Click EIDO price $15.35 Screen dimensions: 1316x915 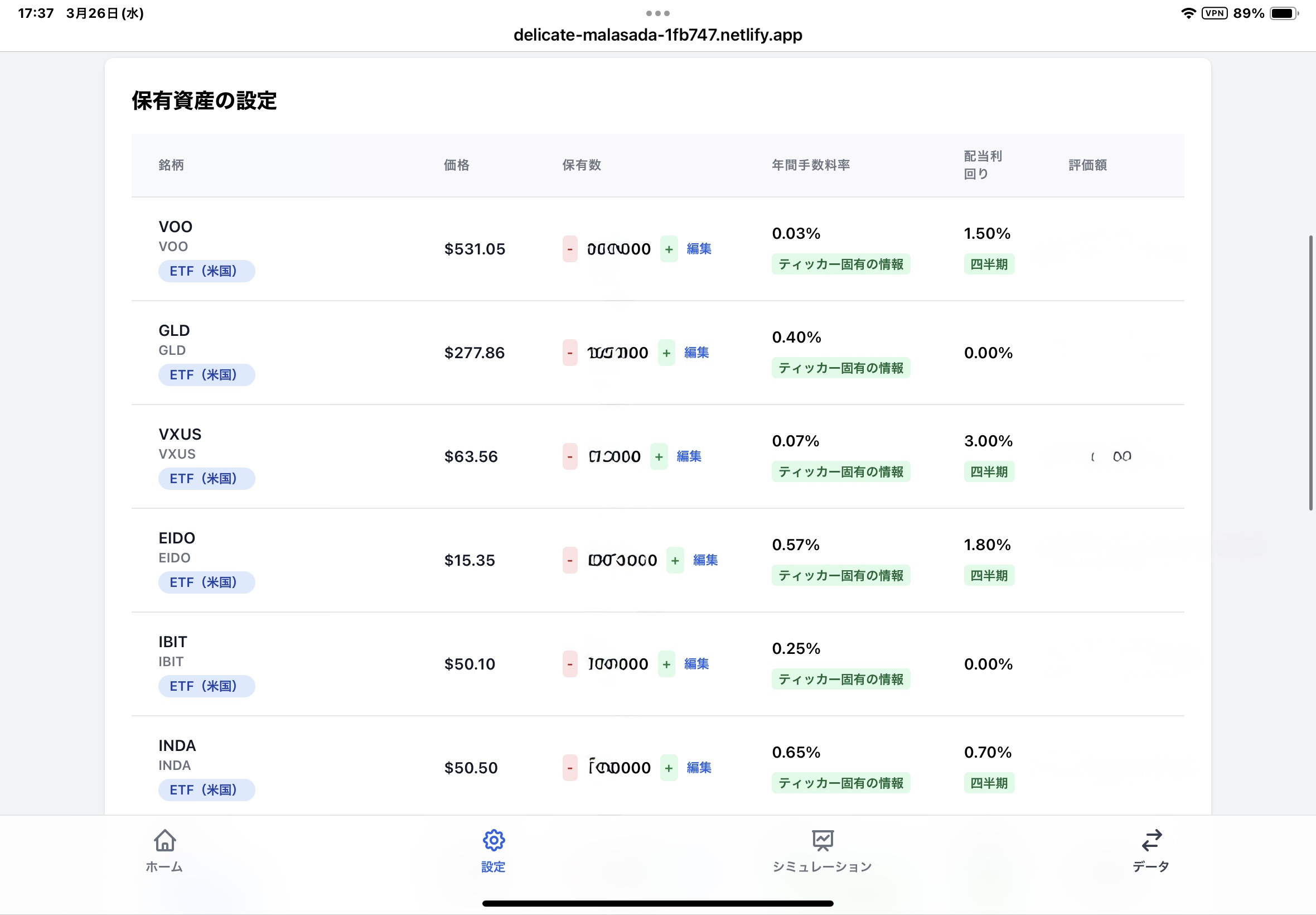470,560
